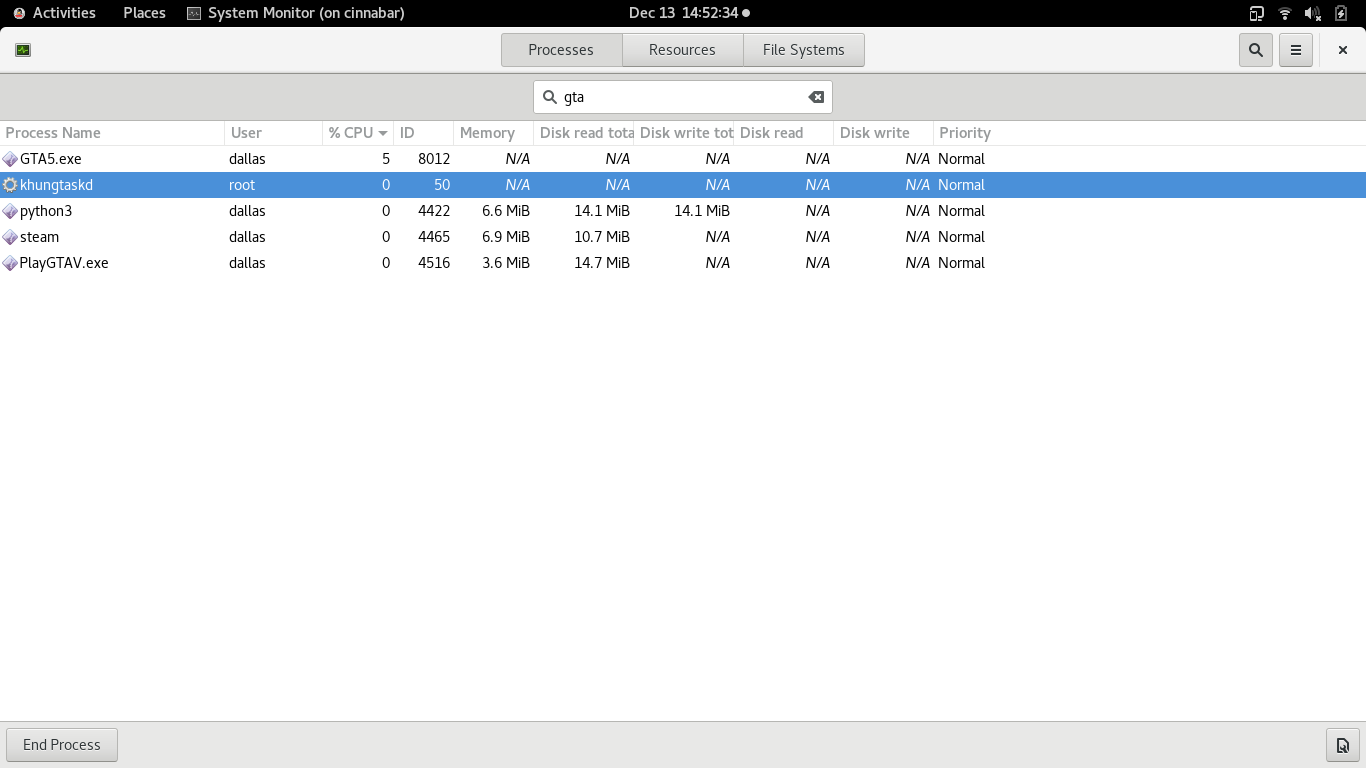The image size is (1366, 768).
Task: Click the volume muted indicator
Action: point(1313,13)
